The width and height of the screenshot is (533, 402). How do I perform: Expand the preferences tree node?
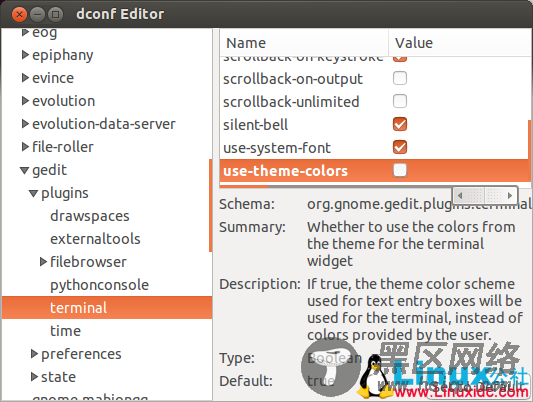34,354
